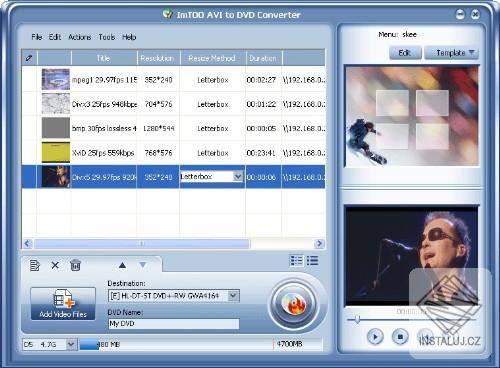Click the properties document icon

35,265
